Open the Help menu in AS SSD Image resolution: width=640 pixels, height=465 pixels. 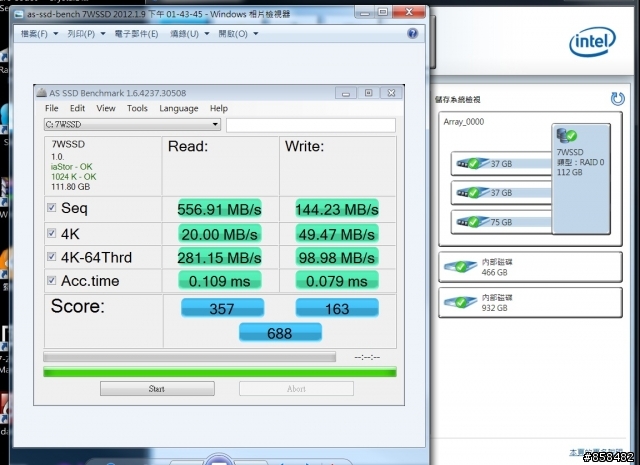219,108
